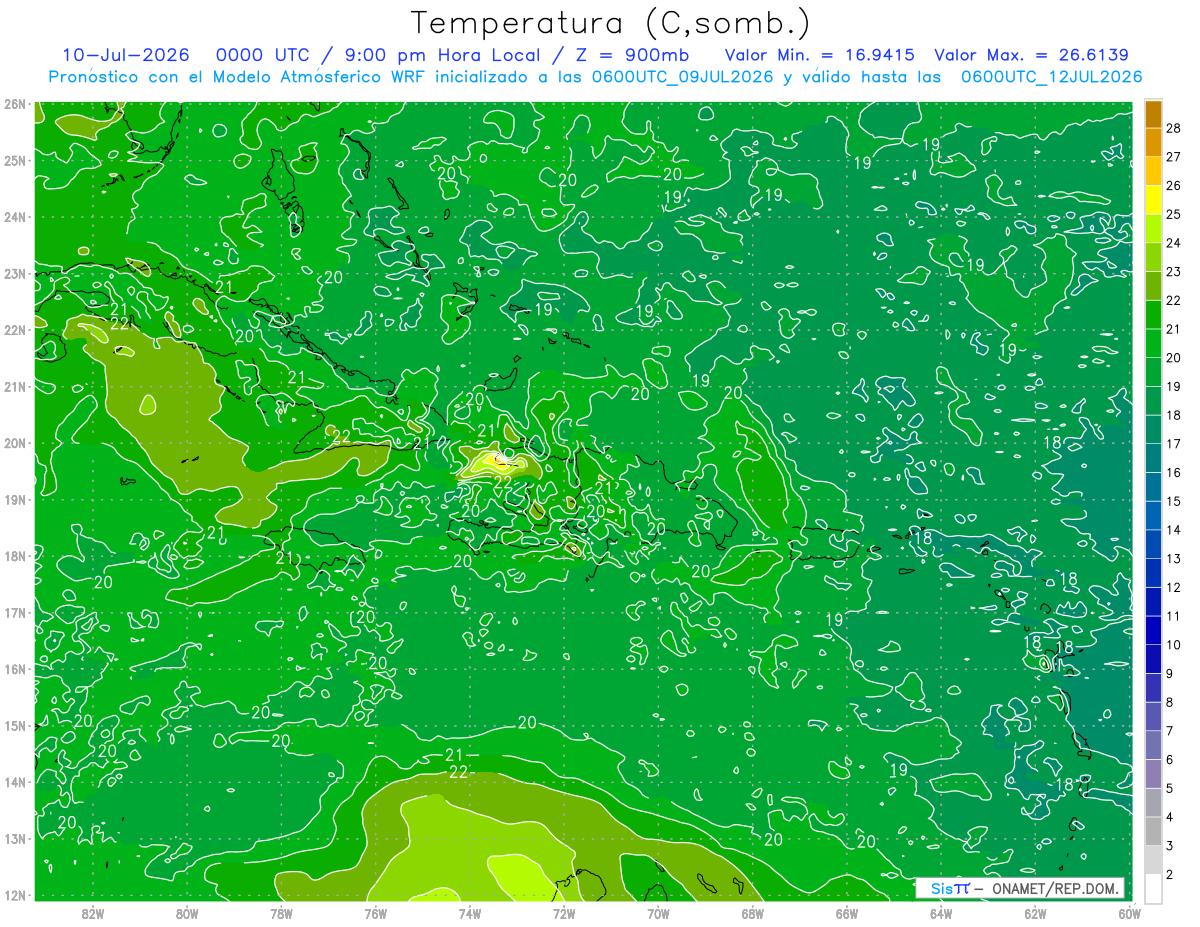Click 'Valor Max. = 26.6139' text
The height and width of the screenshot is (927, 1200).
(1032, 55)
